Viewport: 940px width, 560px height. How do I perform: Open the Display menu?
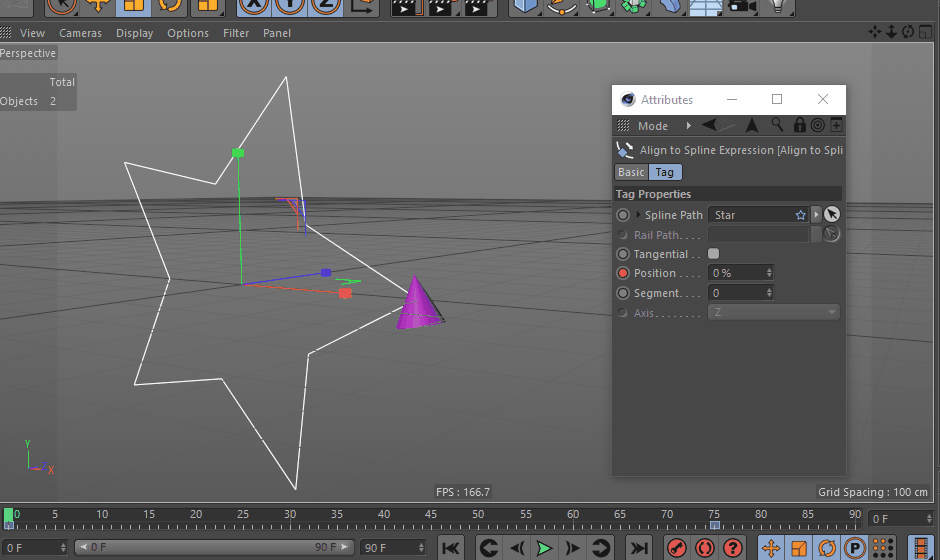coord(134,33)
